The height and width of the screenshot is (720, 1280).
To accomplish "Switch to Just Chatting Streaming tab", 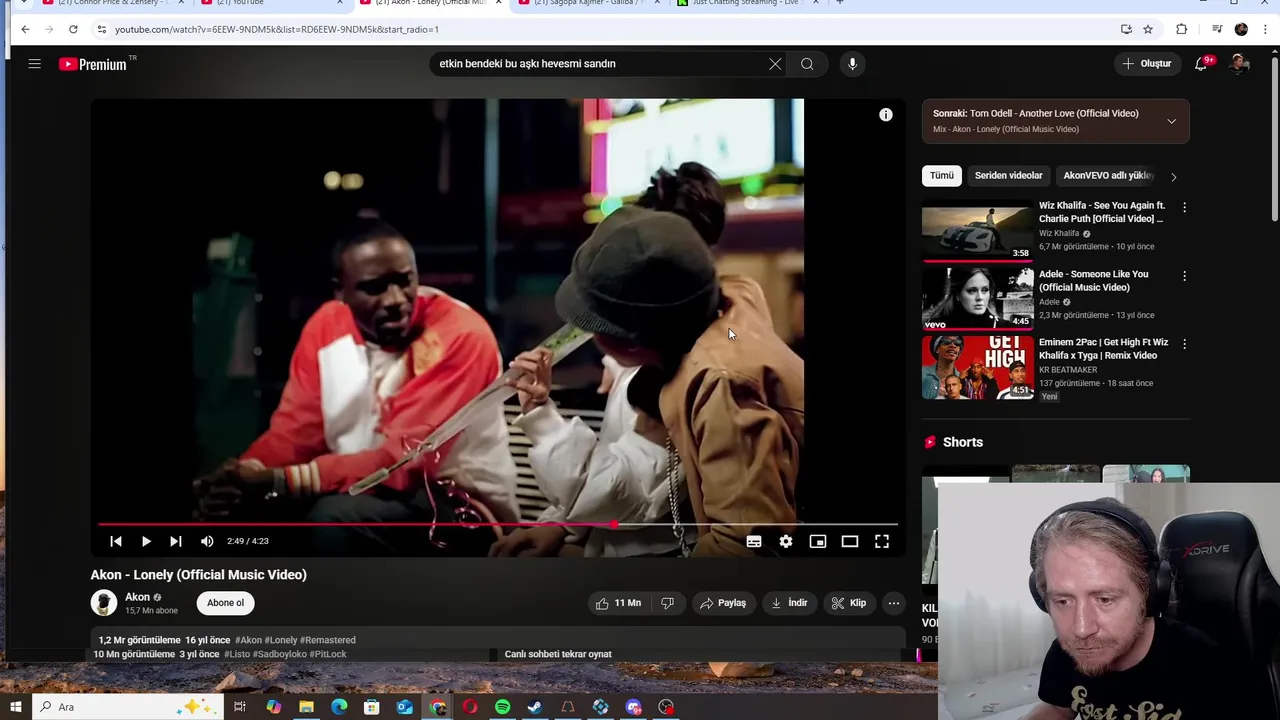I will coord(745,3).
